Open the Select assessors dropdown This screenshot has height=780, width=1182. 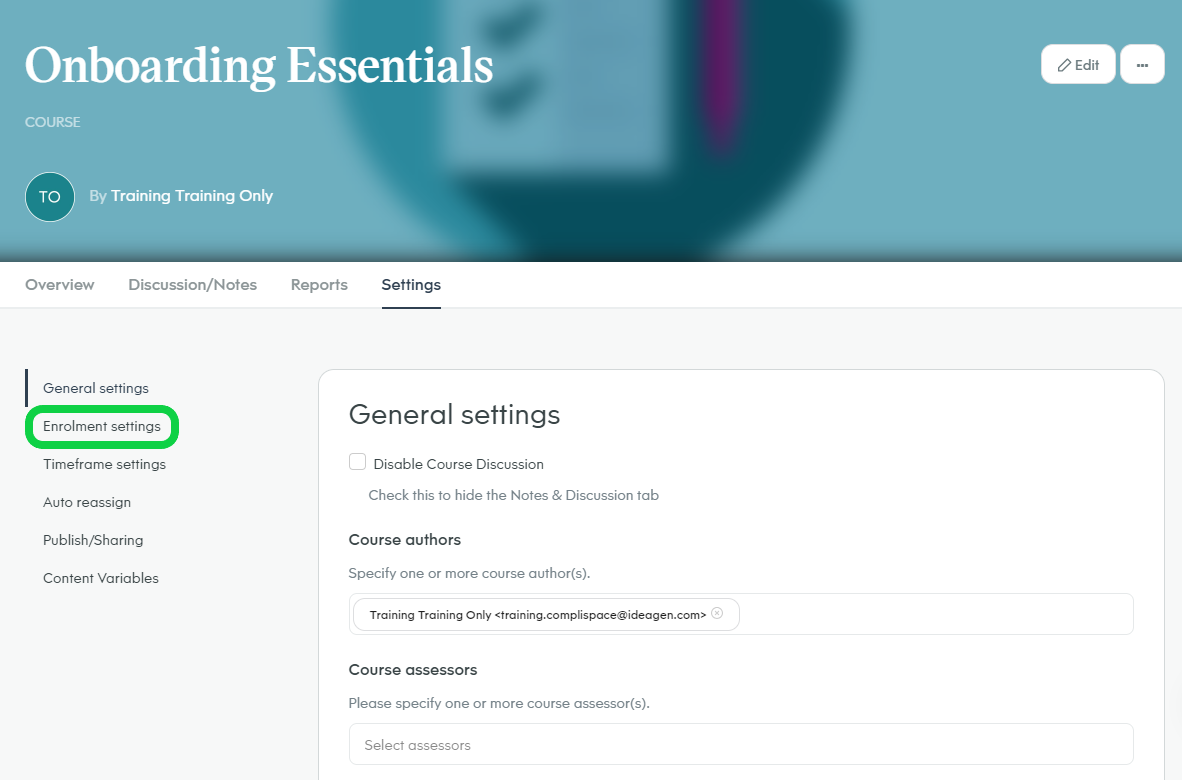click(x=741, y=745)
